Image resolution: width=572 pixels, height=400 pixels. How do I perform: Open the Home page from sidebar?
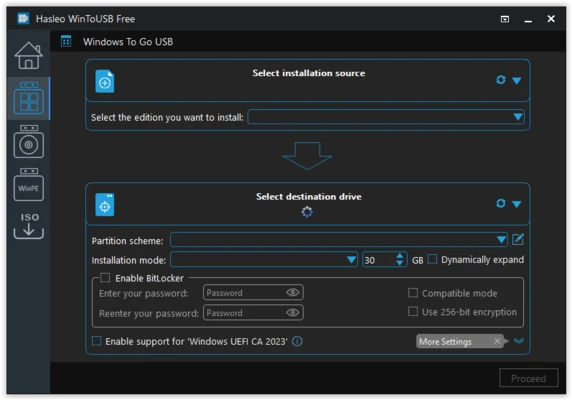[x=28, y=55]
